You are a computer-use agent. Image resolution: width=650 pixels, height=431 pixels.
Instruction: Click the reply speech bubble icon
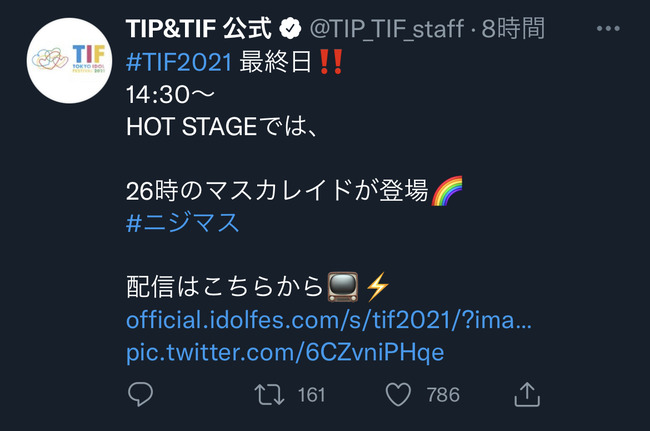point(141,394)
